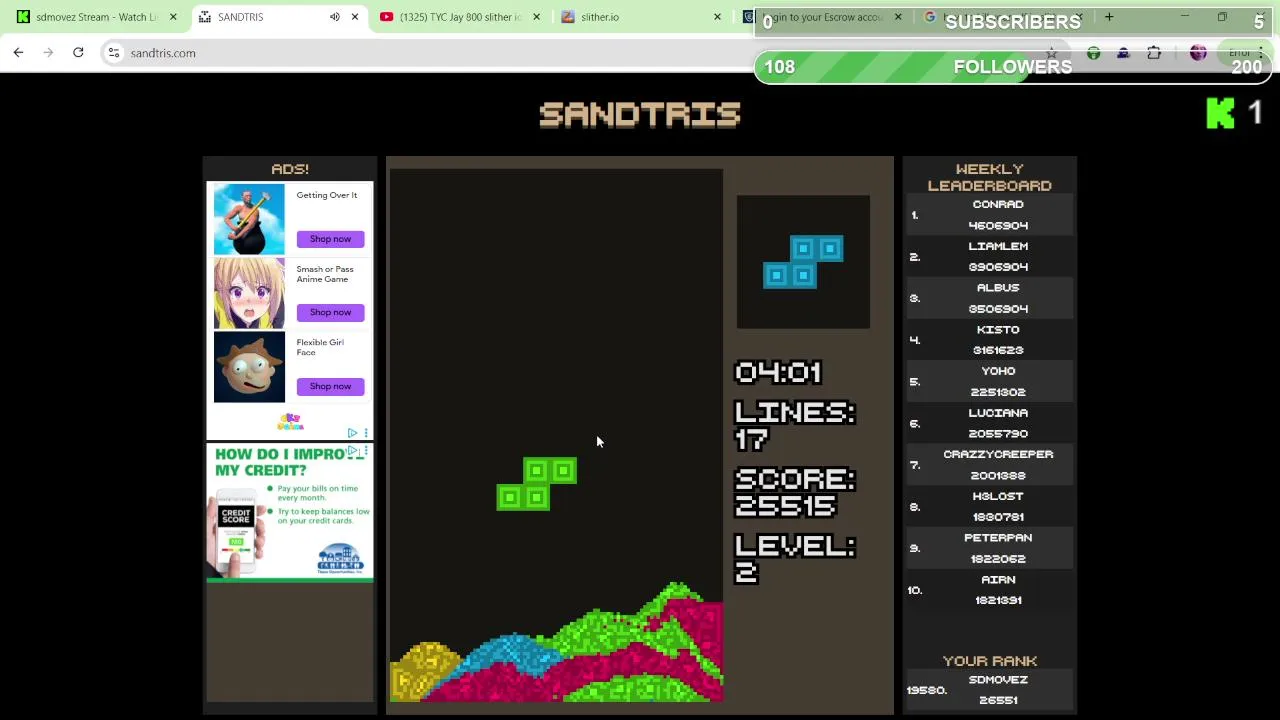Click the SUBSCRIBERS progress bar overlay
This screenshot has width=1280, height=720.
point(1013,22)
